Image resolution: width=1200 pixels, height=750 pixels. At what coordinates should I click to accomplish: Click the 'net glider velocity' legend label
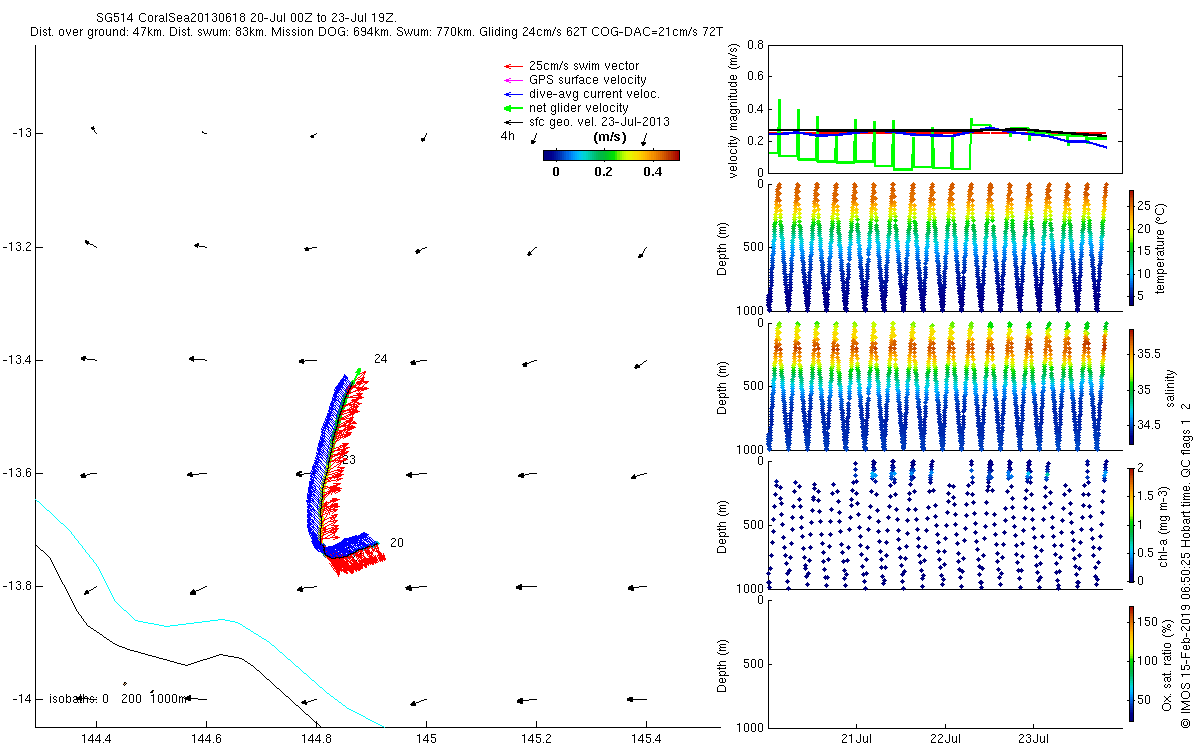pos(578,108)
